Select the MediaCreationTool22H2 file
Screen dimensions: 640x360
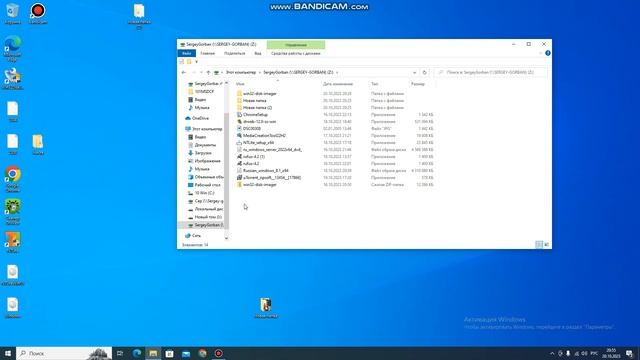pyautogui.click(x=264, y=136)
